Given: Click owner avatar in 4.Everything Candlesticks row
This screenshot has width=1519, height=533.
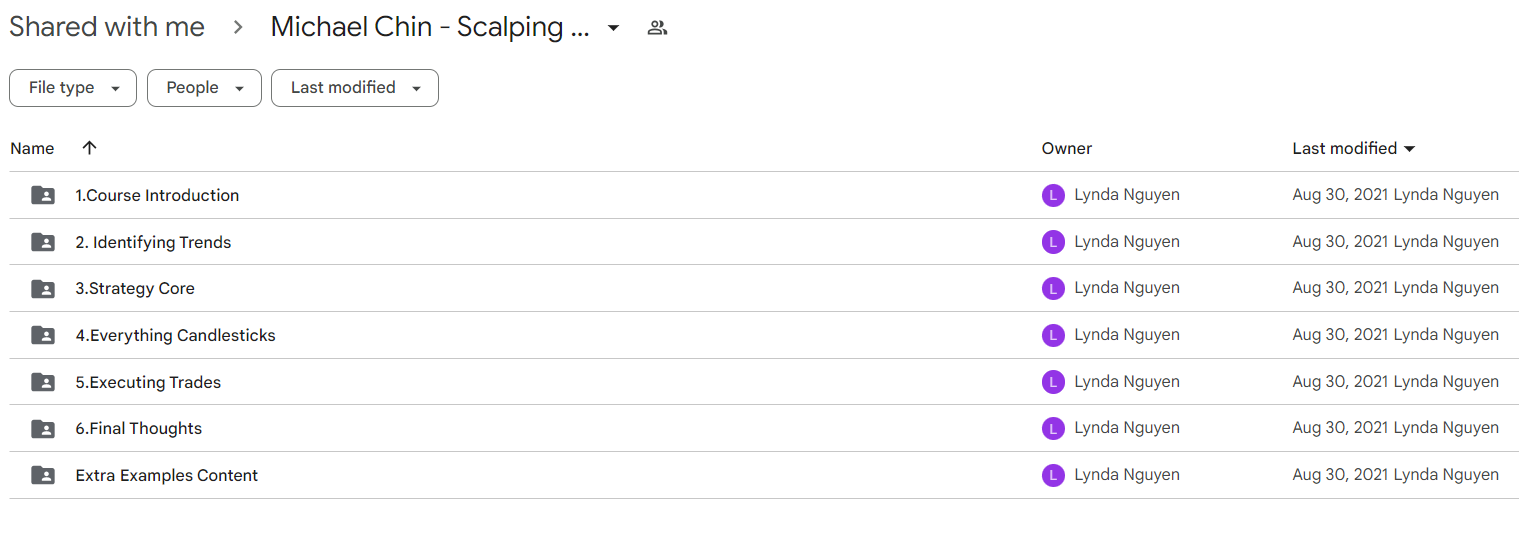Looking at the screenshot, I should 1053,335.
